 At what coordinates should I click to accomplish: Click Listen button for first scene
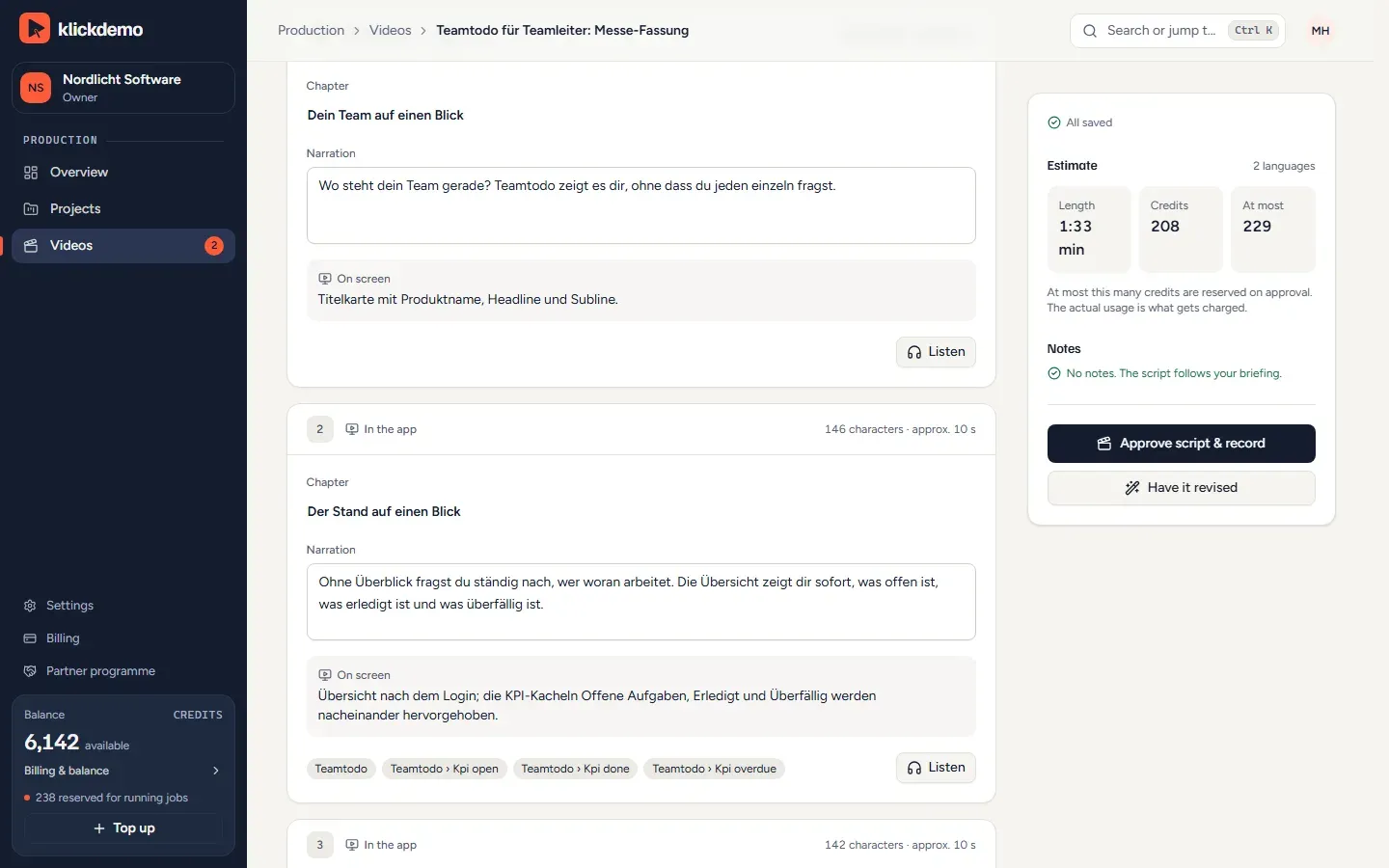pyautogui.click(x=936, y=352)
